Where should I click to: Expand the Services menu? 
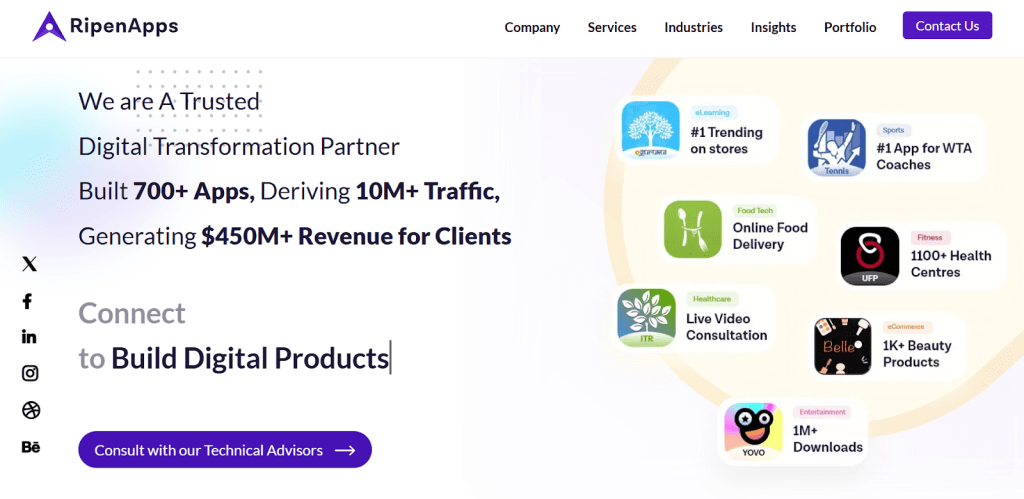(612, 27)
